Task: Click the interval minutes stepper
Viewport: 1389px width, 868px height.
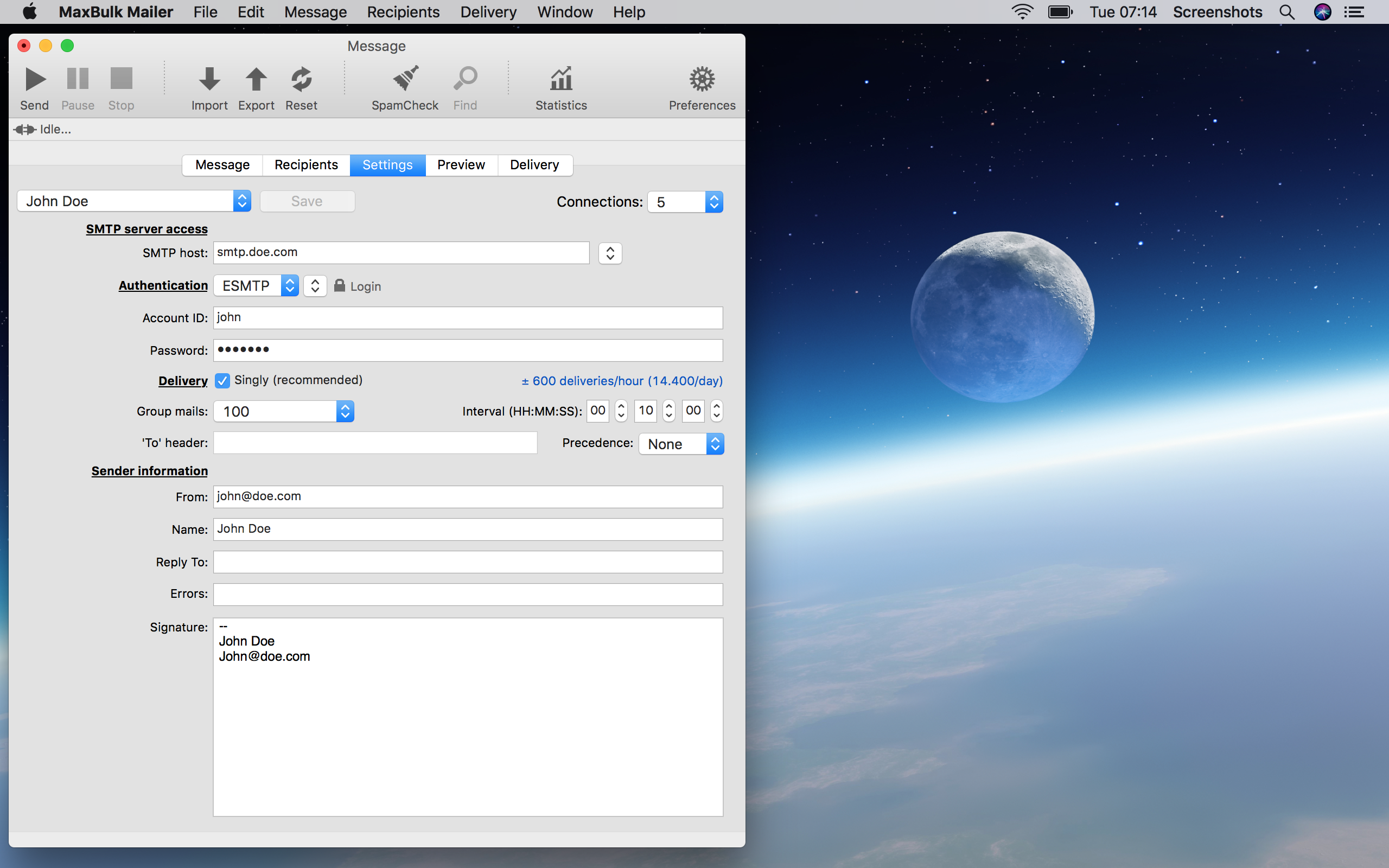Action: [x=668, y=411]
